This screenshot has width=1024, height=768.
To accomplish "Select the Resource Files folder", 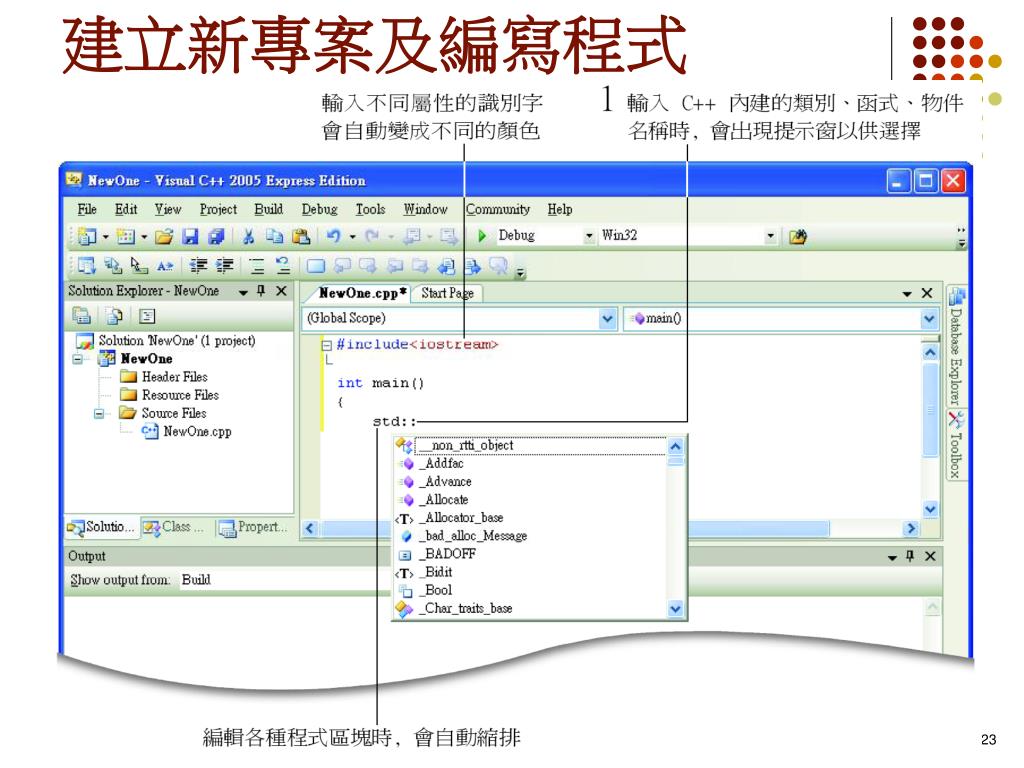I will coord(180,395).
